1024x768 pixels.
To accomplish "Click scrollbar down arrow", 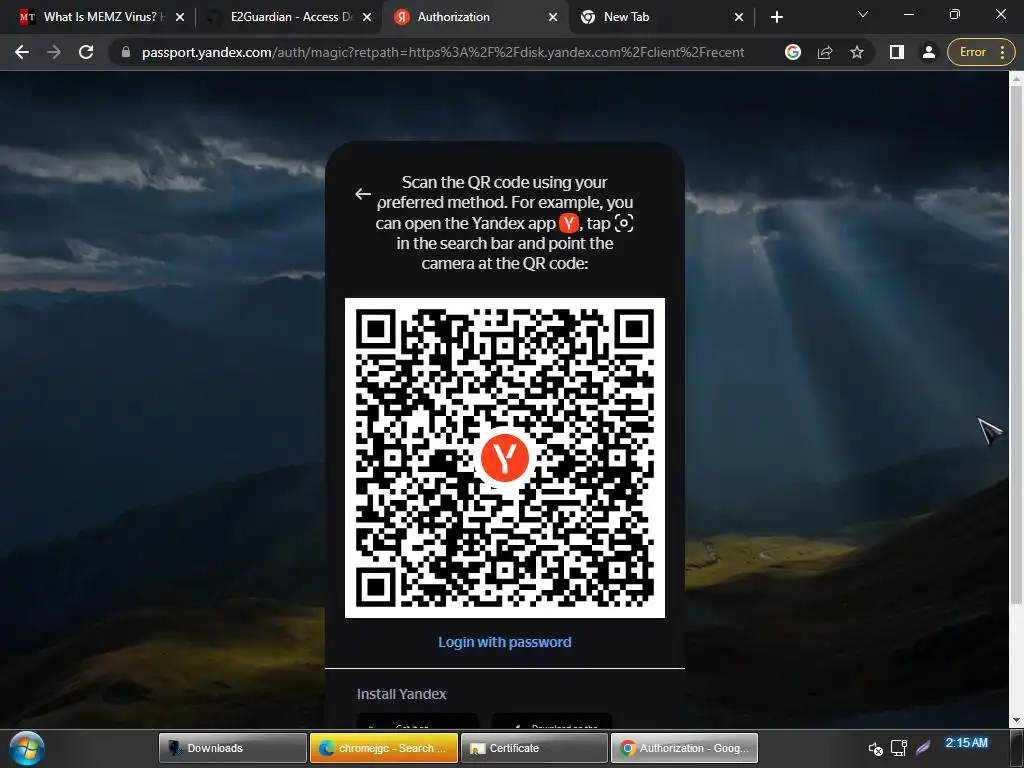I will [x=1016, y=720].
